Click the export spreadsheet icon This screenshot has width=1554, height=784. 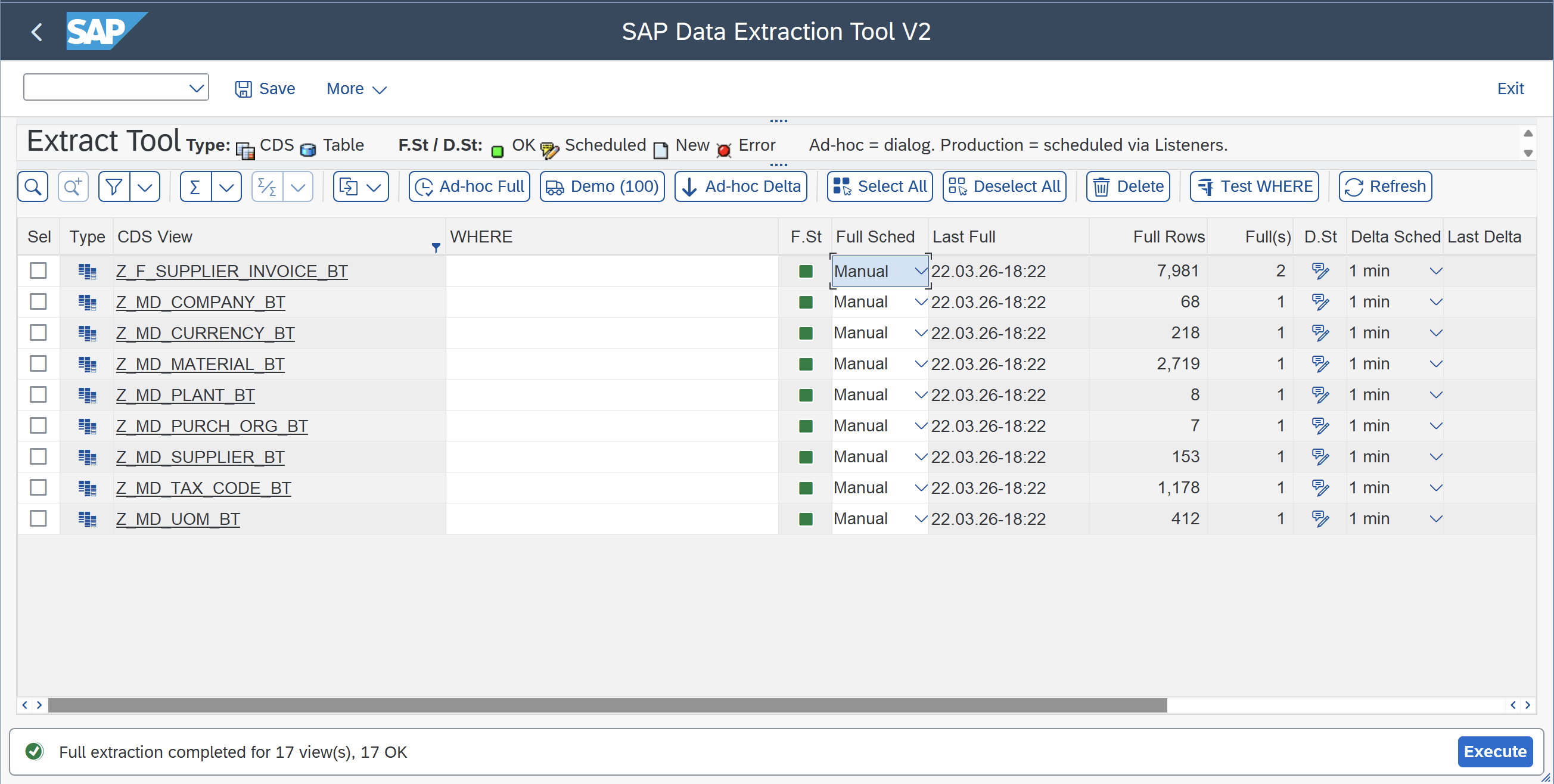pos(349,187)
